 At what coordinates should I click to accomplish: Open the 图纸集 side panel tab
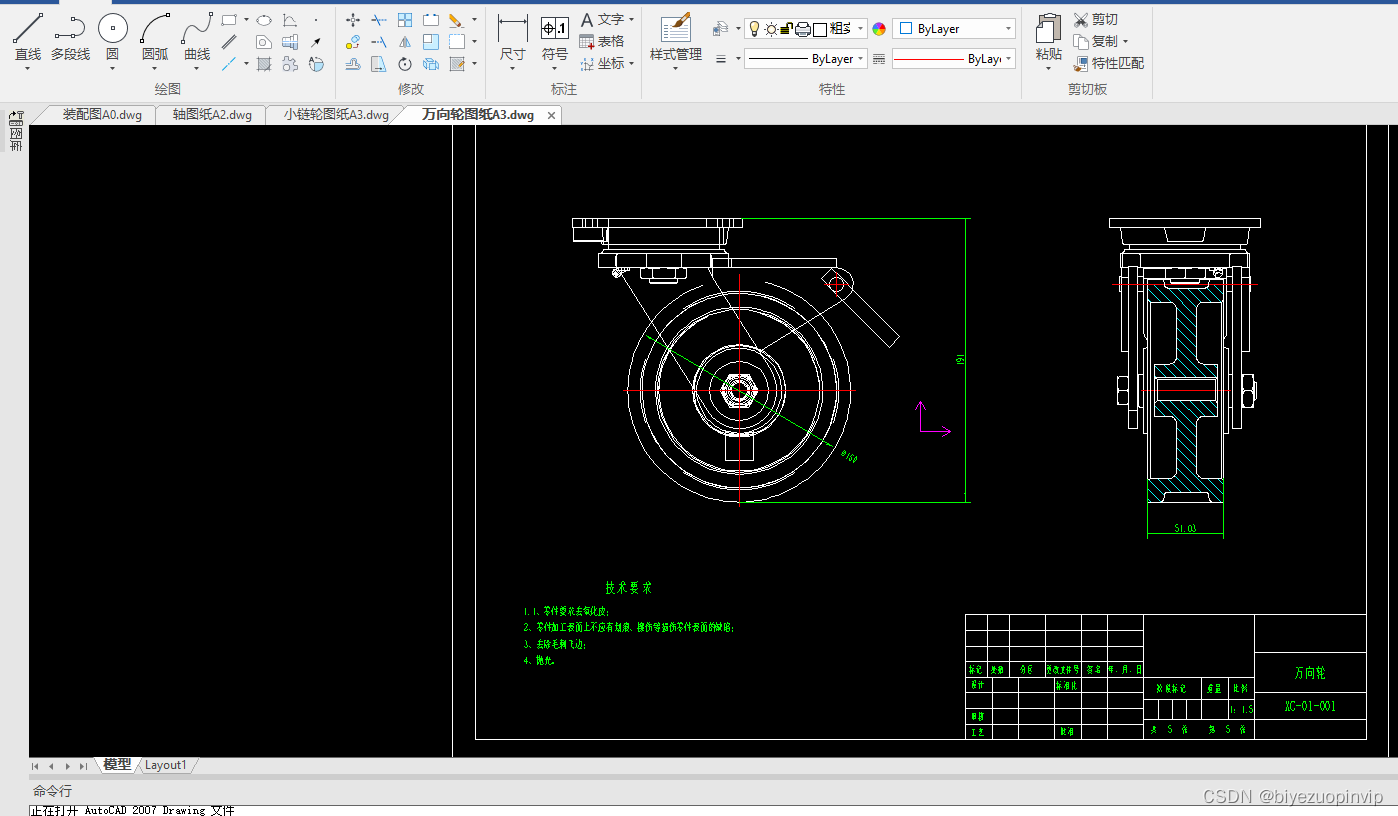click(16, 131)
